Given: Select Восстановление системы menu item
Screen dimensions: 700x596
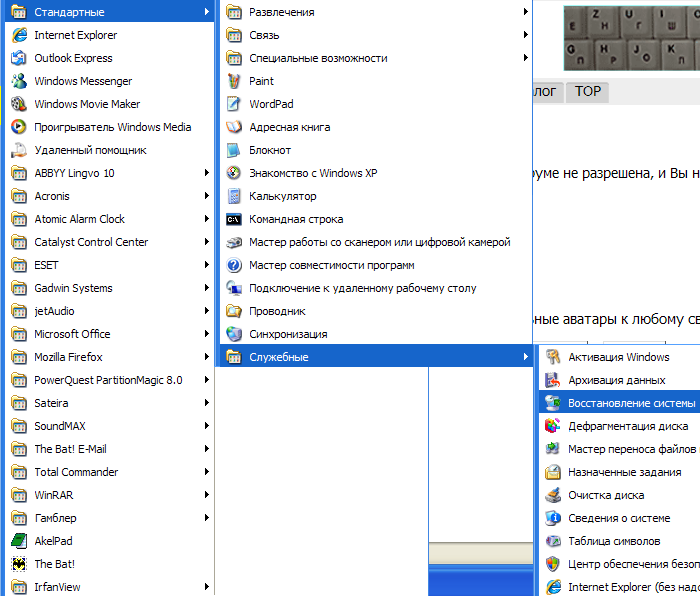Looking at the screenshot, I should coord(620,403).
